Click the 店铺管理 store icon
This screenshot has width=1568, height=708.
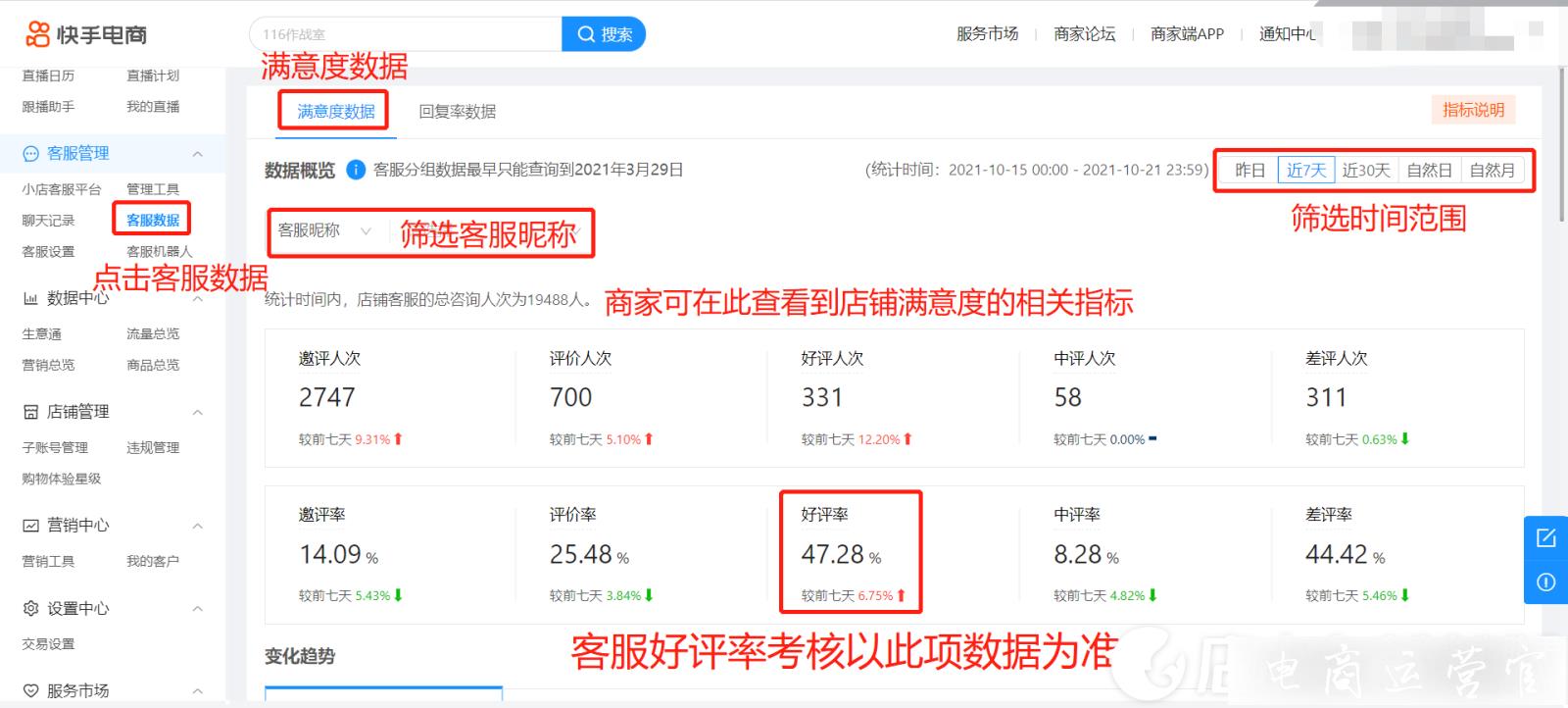pyautogui.click(x=30, y=412)
